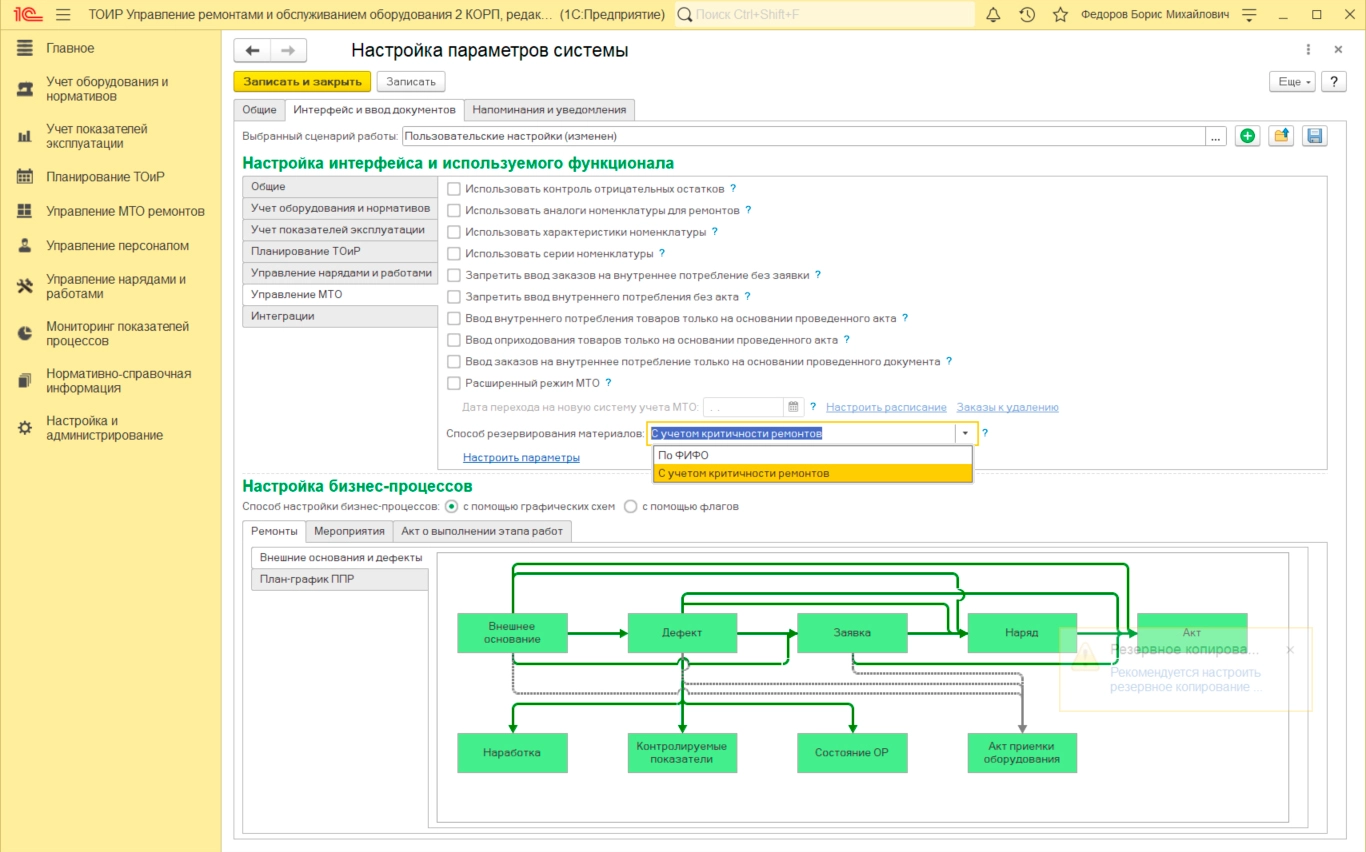Toggle Расширенный режим МТО checkbox
Image resolution: width=1366 pixels, height=852 pixels.
click(x=454, y=383)
